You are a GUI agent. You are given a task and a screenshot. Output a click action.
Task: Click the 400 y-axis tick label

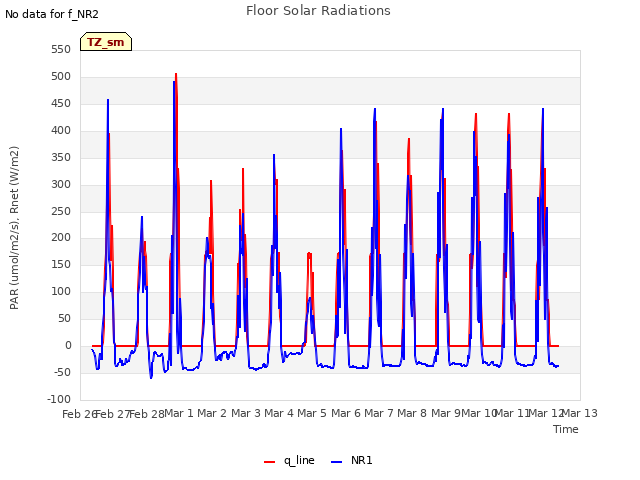(x=61, y=130)
